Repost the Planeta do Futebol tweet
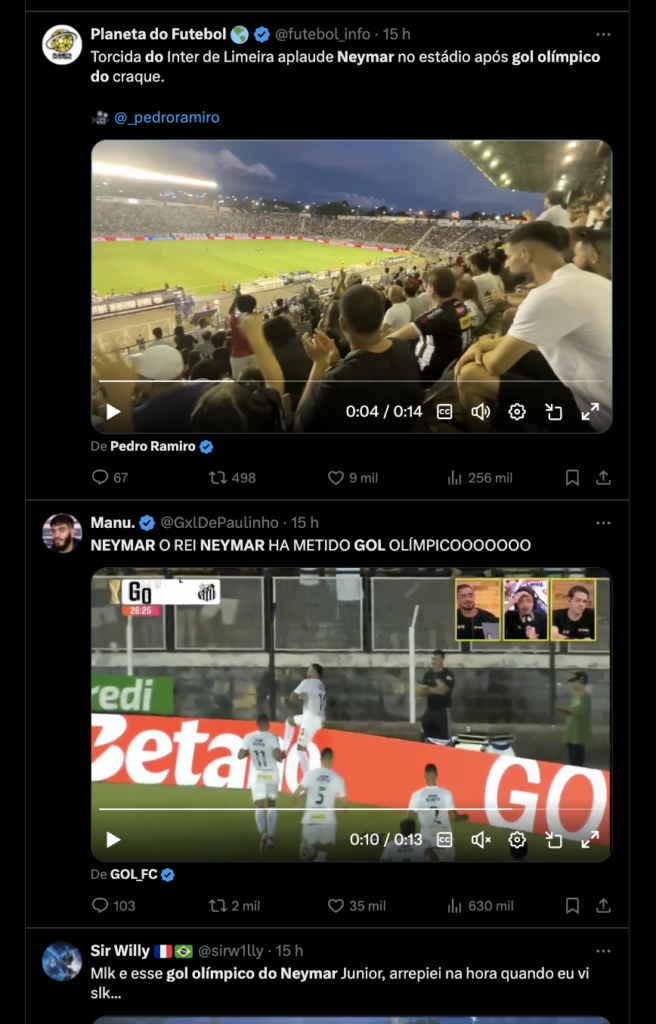656x1024 pixels. coord(217,478)
